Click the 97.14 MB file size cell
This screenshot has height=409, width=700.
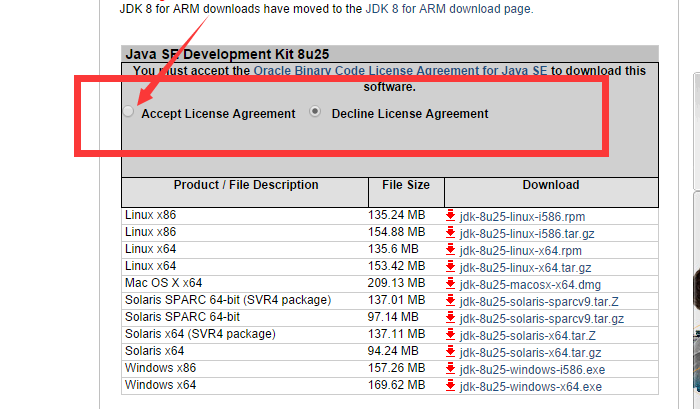(x=393, y=317)
